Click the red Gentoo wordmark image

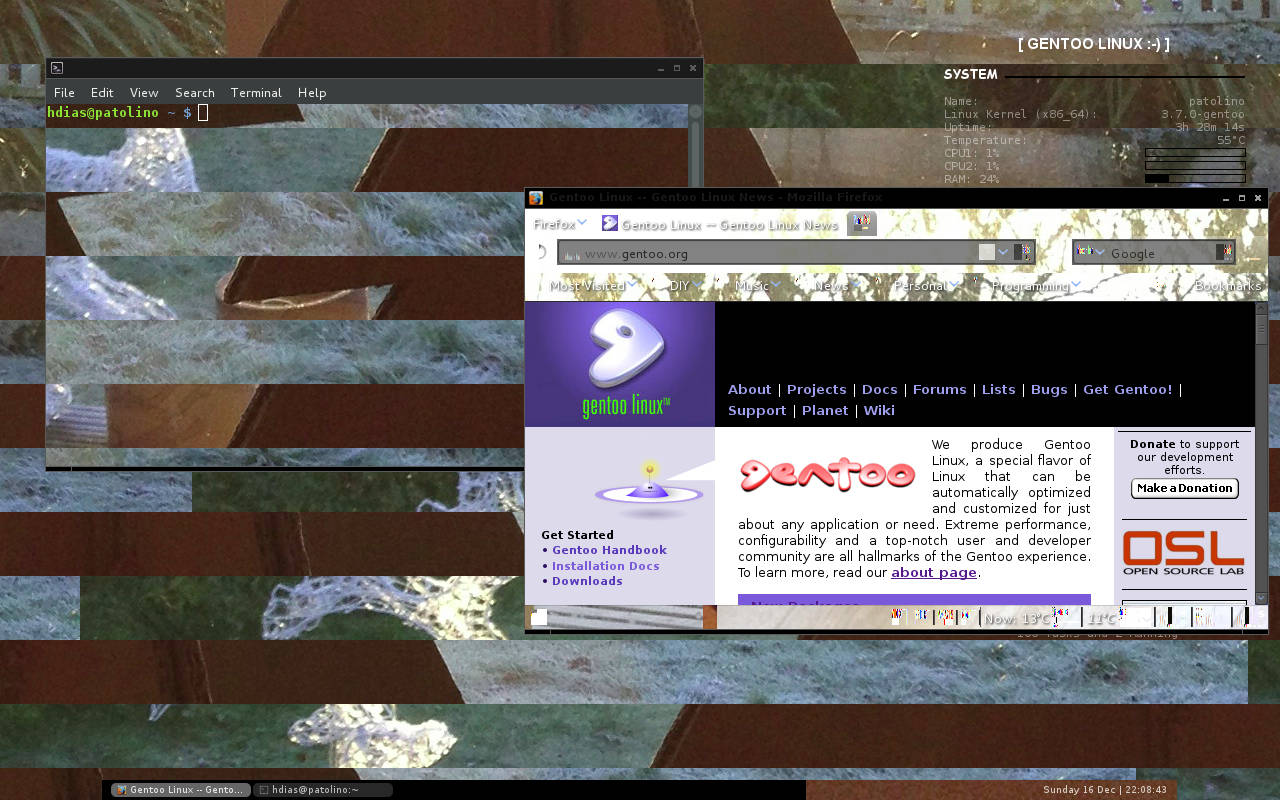coord(827,475)
